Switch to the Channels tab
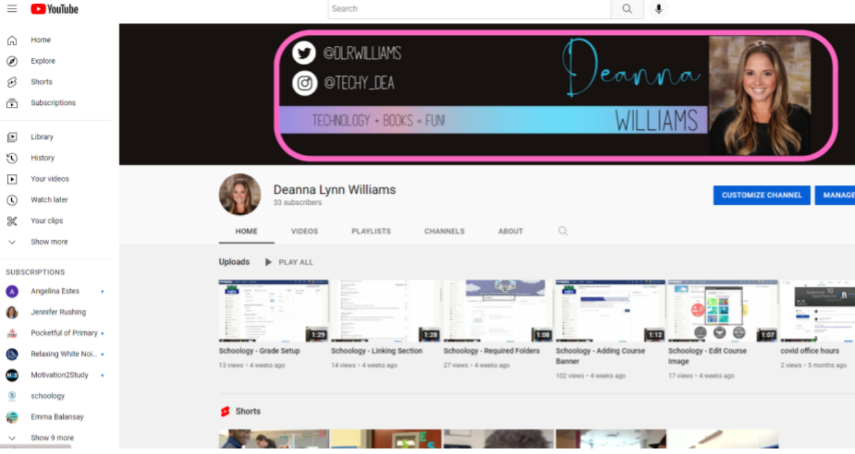 point(444,231)
